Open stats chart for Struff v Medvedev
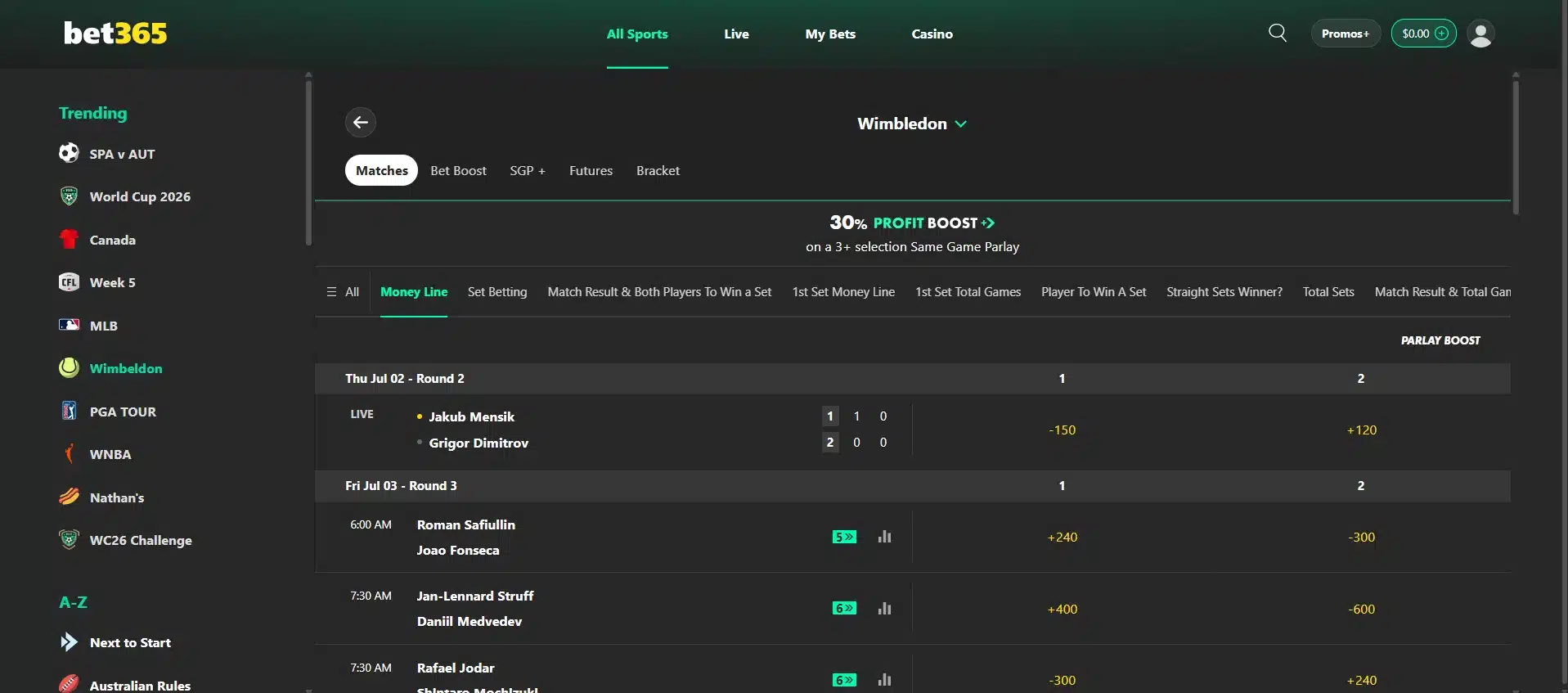The width and height of the screenshot is (1568, 693). (884, 609)
